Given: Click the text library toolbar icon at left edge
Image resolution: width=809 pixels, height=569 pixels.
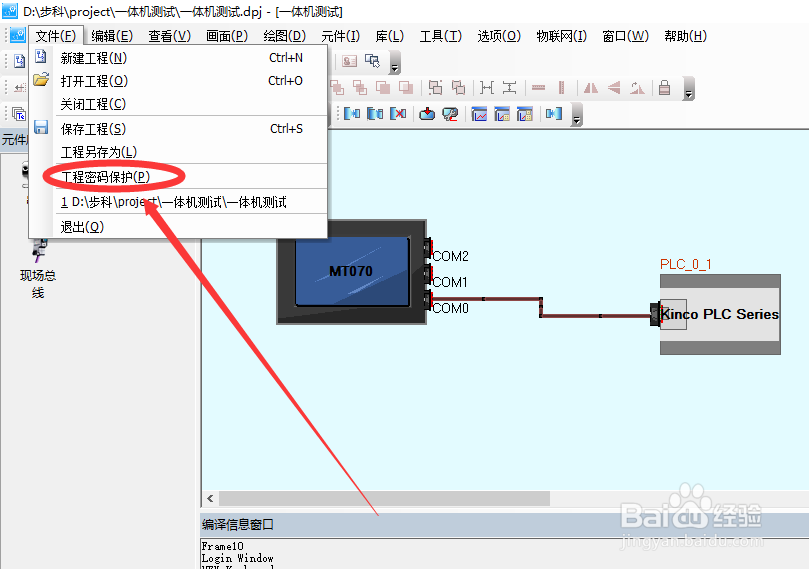Looking at the screenshot, I should pyautogui.click(x=19, y=113).
